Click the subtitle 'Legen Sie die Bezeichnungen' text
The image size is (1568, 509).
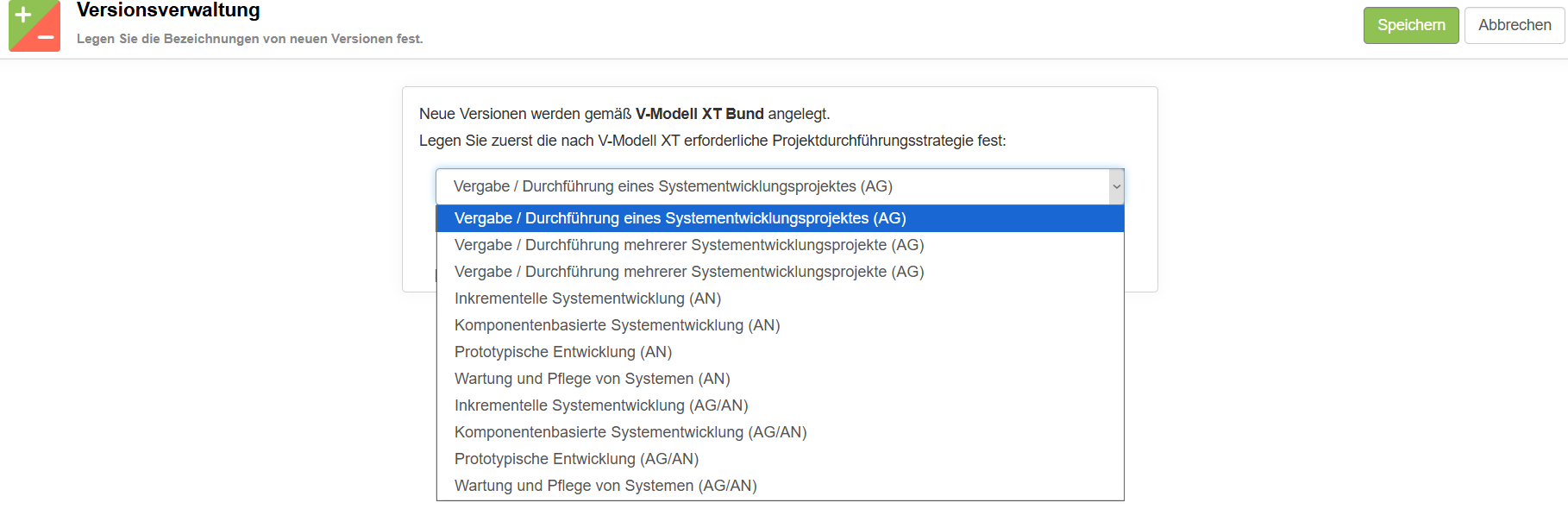[x=249, y=39]
